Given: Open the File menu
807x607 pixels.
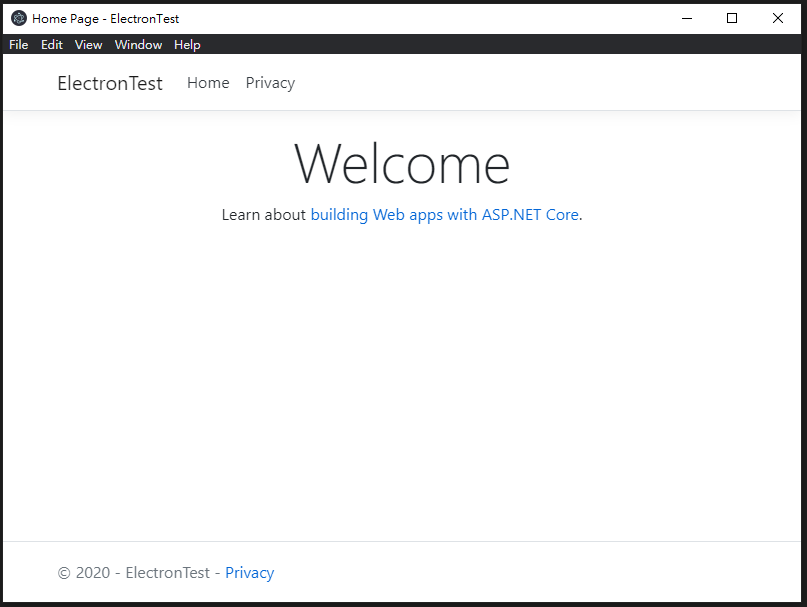Looking at the screenshot, I should (x=19, y=45).
